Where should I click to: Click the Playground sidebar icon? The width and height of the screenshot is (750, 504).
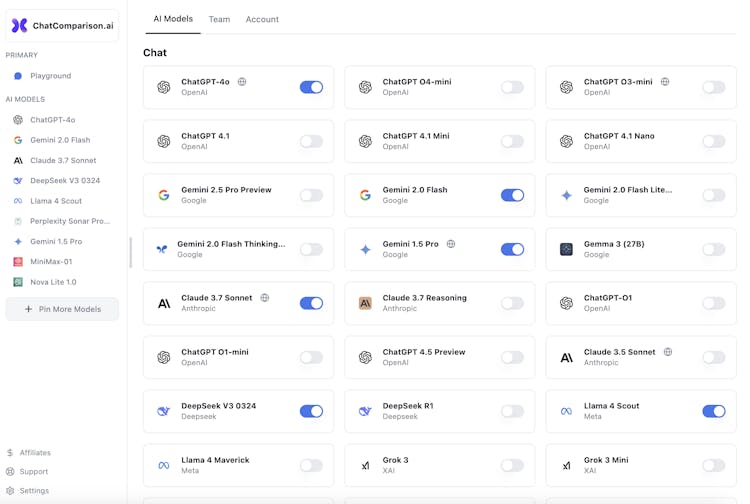point(18,76)
